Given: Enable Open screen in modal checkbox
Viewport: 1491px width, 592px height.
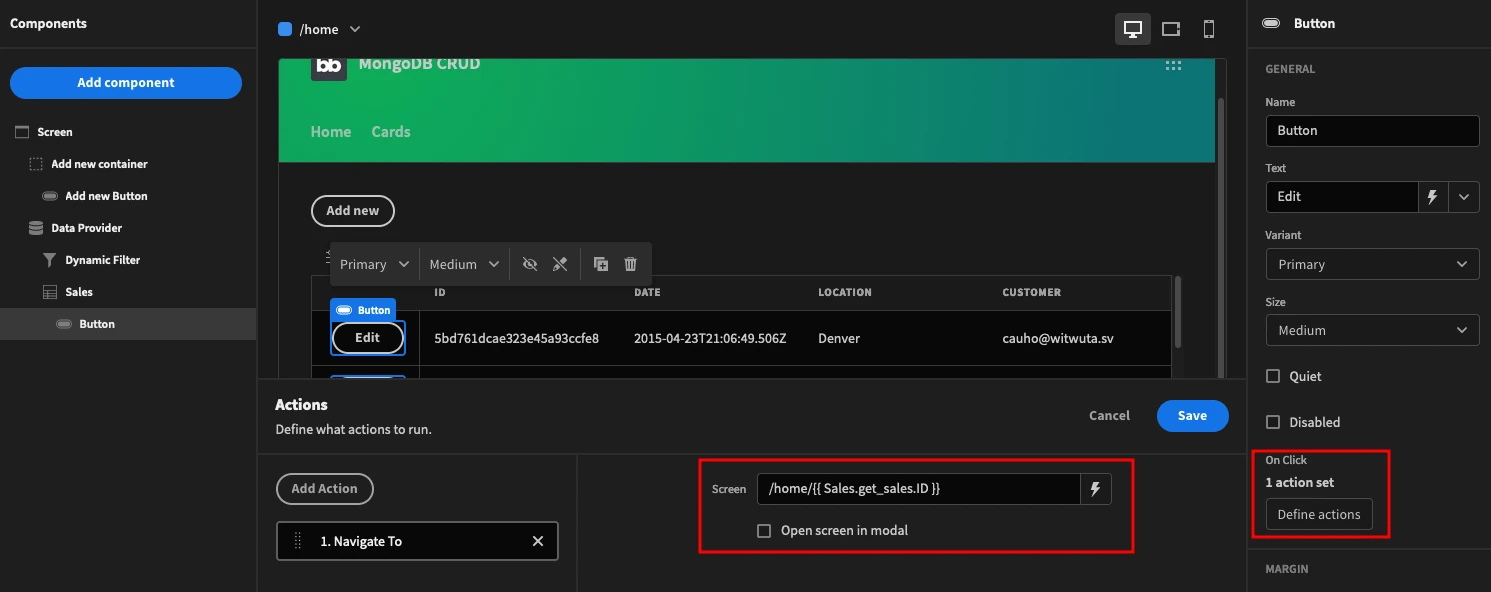Looking at the screenshot, I should tap(764, 531).
